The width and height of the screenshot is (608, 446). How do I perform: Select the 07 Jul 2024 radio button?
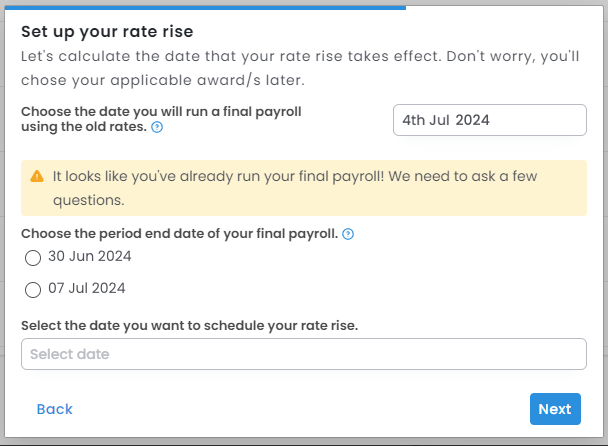33,290
